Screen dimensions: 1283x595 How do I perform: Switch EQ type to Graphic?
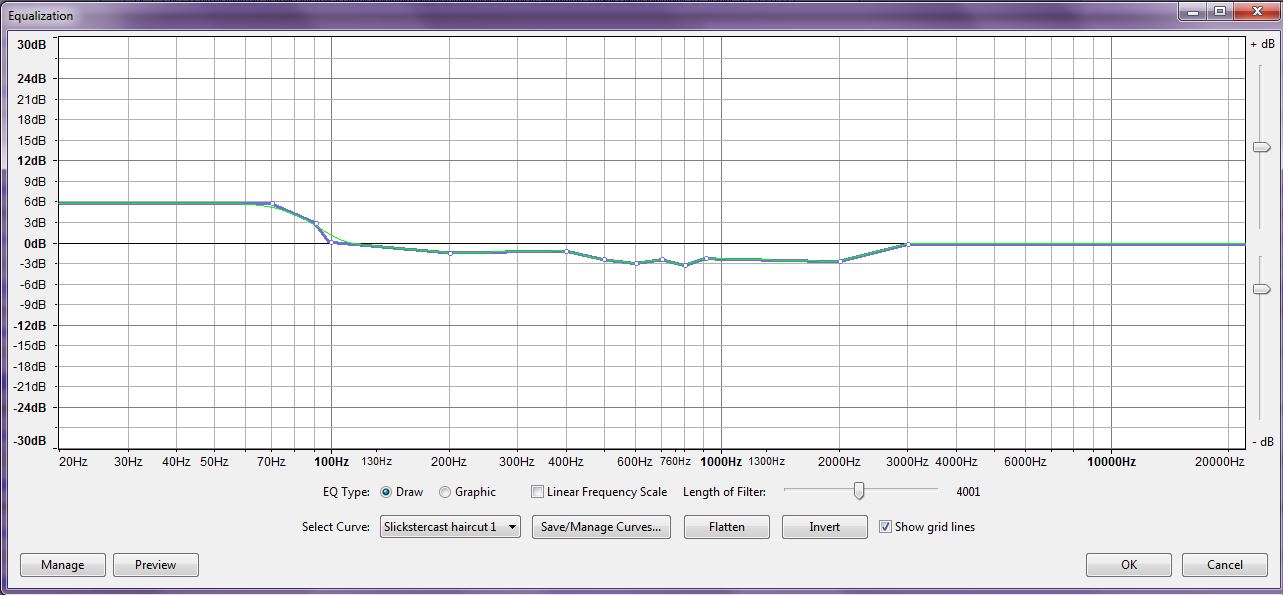click(x=445, y=492)
